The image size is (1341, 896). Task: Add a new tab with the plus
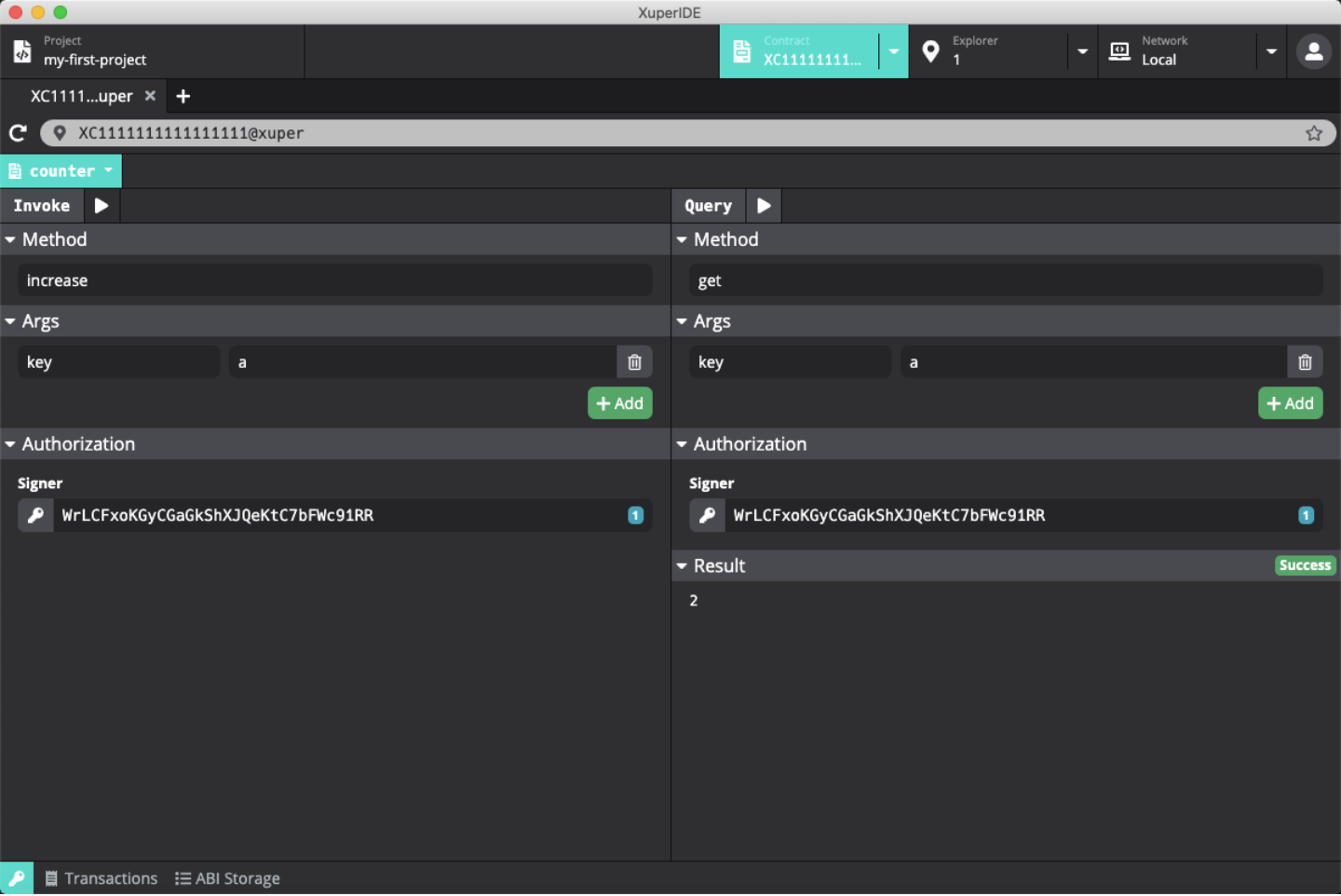pos(183,96)
